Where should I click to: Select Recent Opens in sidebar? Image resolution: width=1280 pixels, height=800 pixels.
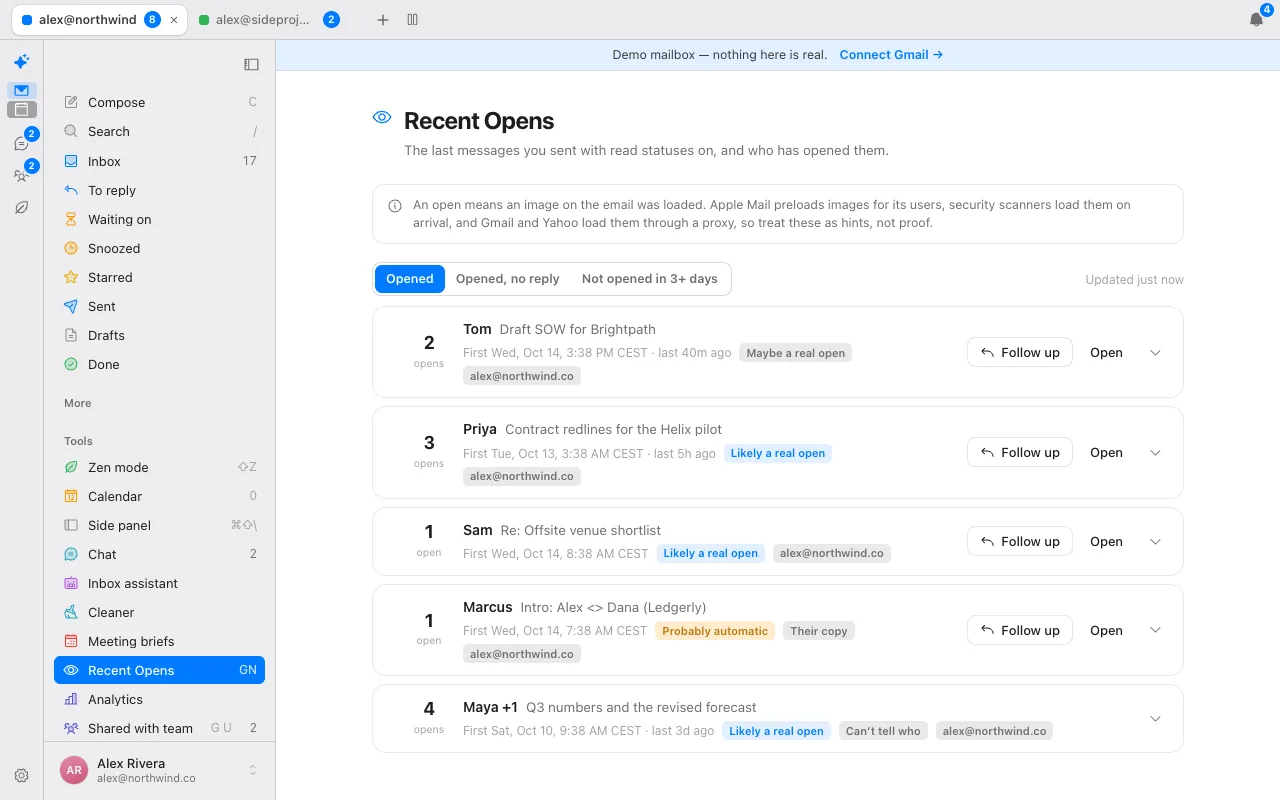[x=160, y=670]
